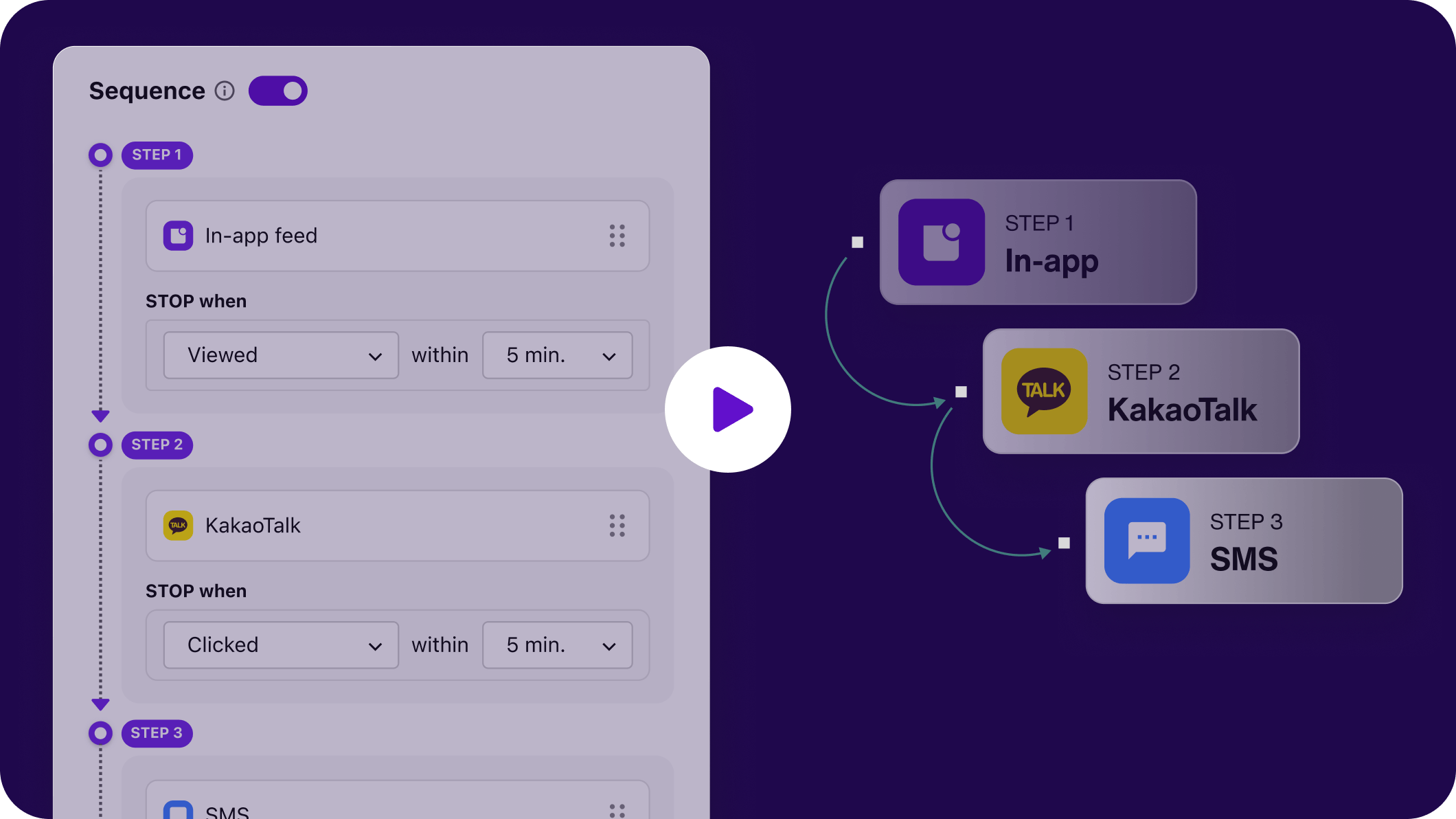1456x819 pixels.
Task: Open the Viewed stop-condition dropdown
Action: click(x=281, y=355)
